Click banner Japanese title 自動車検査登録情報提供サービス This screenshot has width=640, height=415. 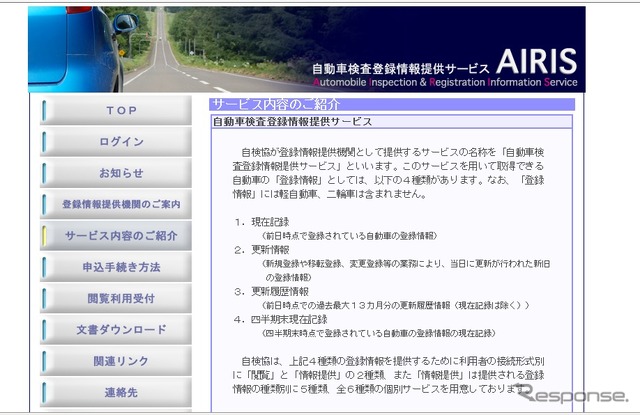401,69
